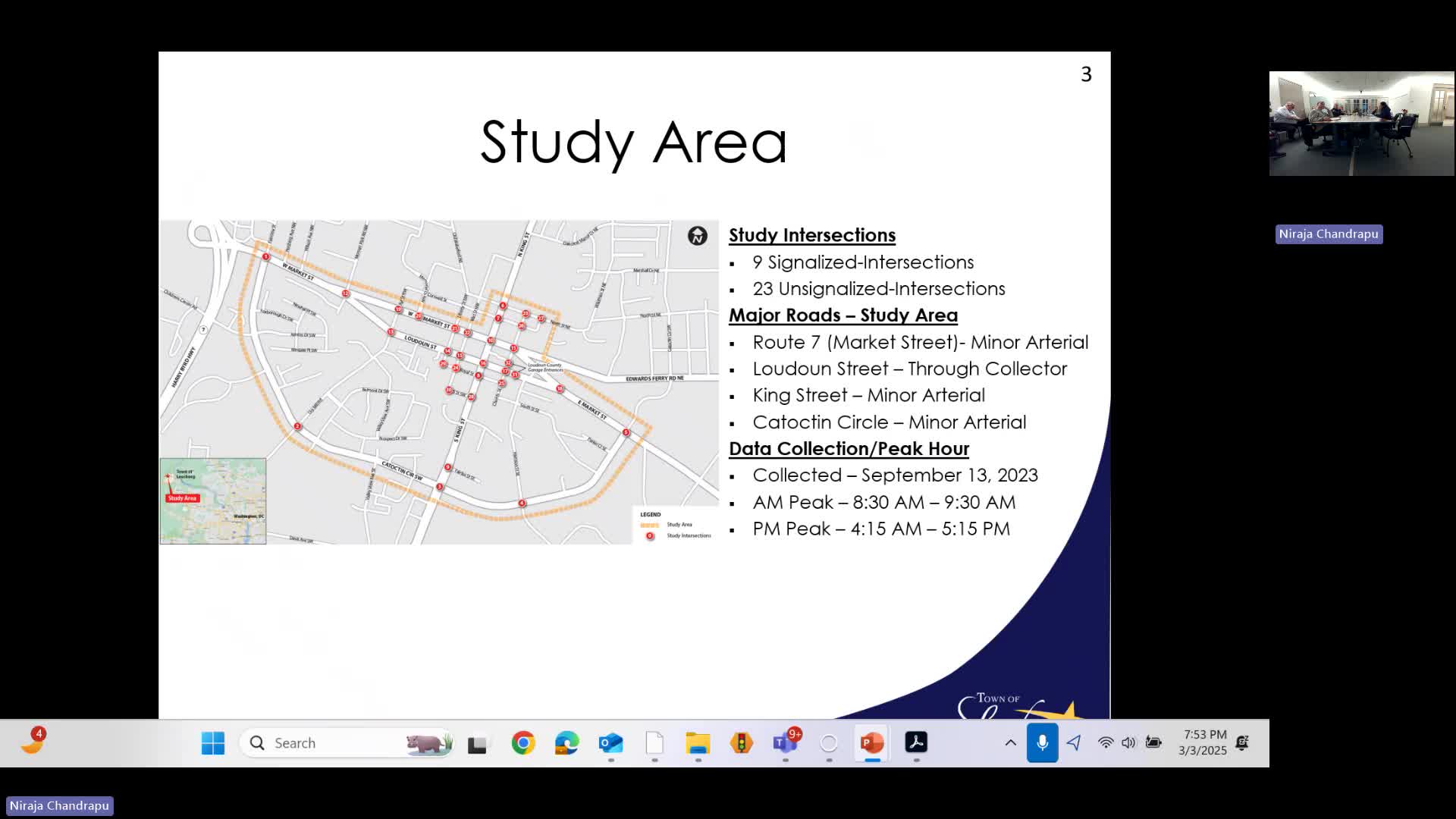Open the clock showing 7:53 PM
This screenshot has width=1456, height=819.
tap(1203, 743)
